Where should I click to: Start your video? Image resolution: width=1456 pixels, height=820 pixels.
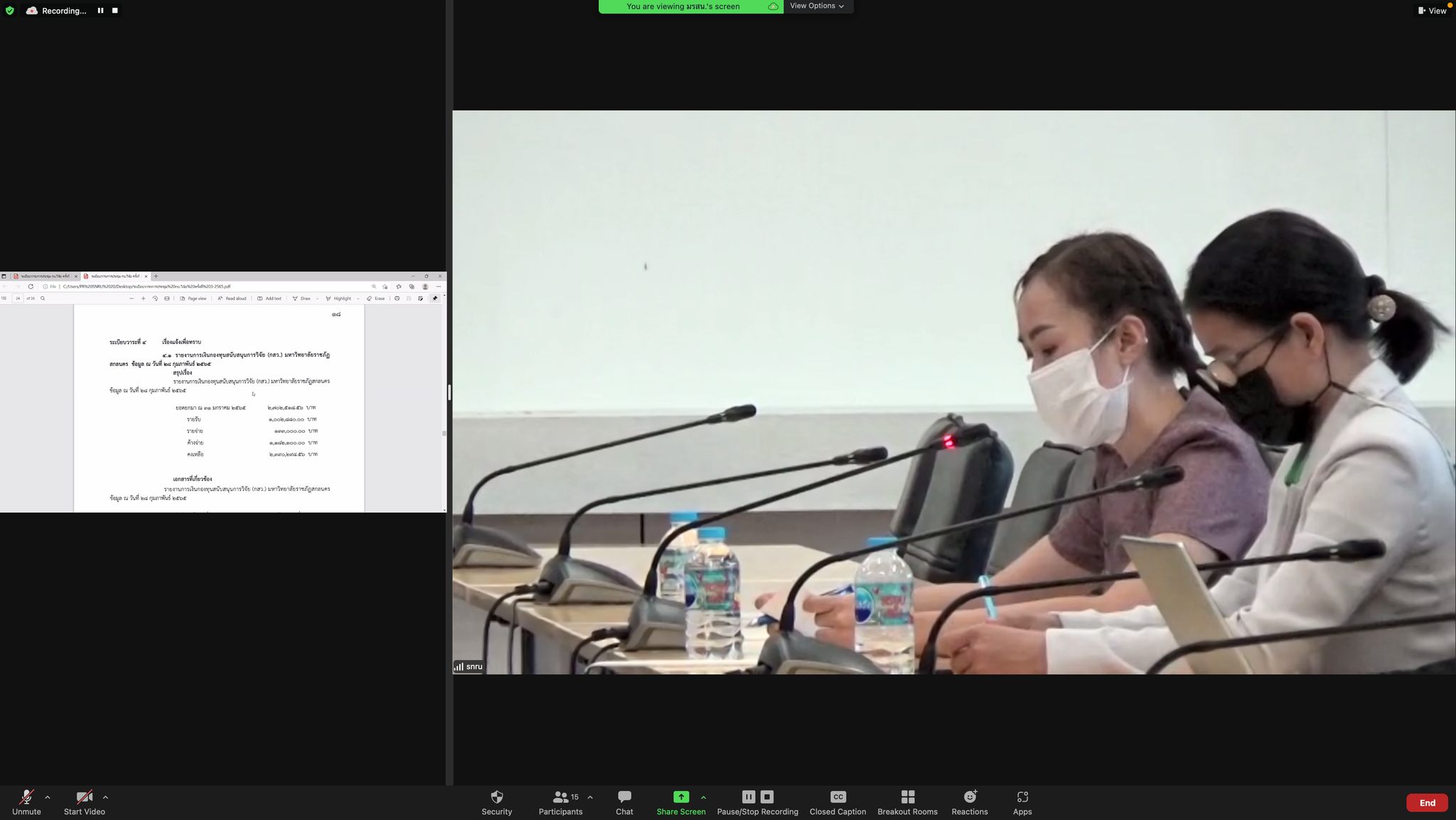83,802
